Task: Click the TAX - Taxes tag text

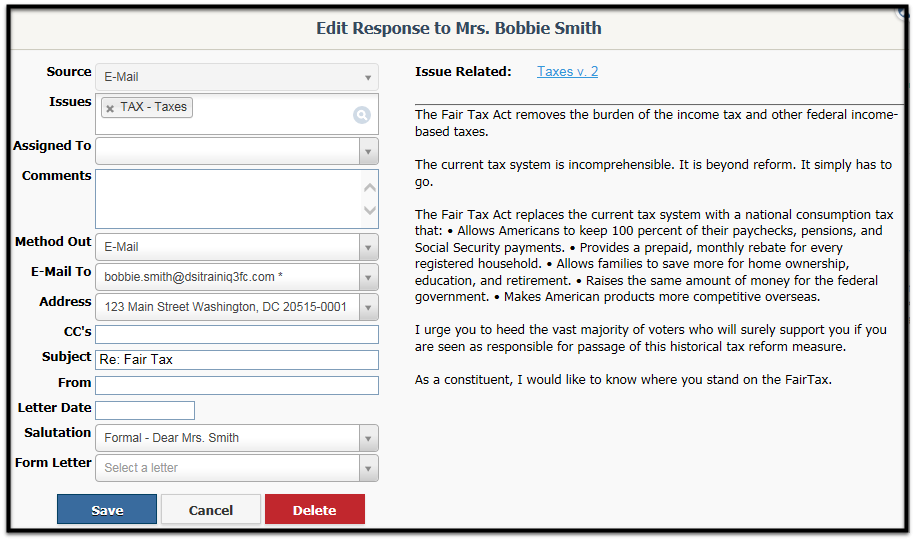Action: pos(153,107)
